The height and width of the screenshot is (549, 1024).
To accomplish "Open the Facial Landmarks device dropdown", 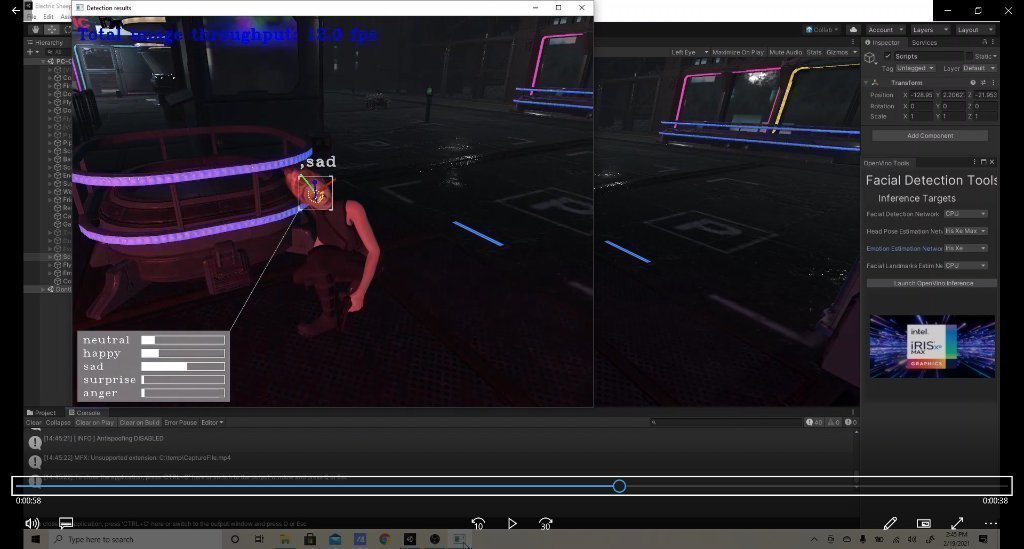I will (966, 266).
